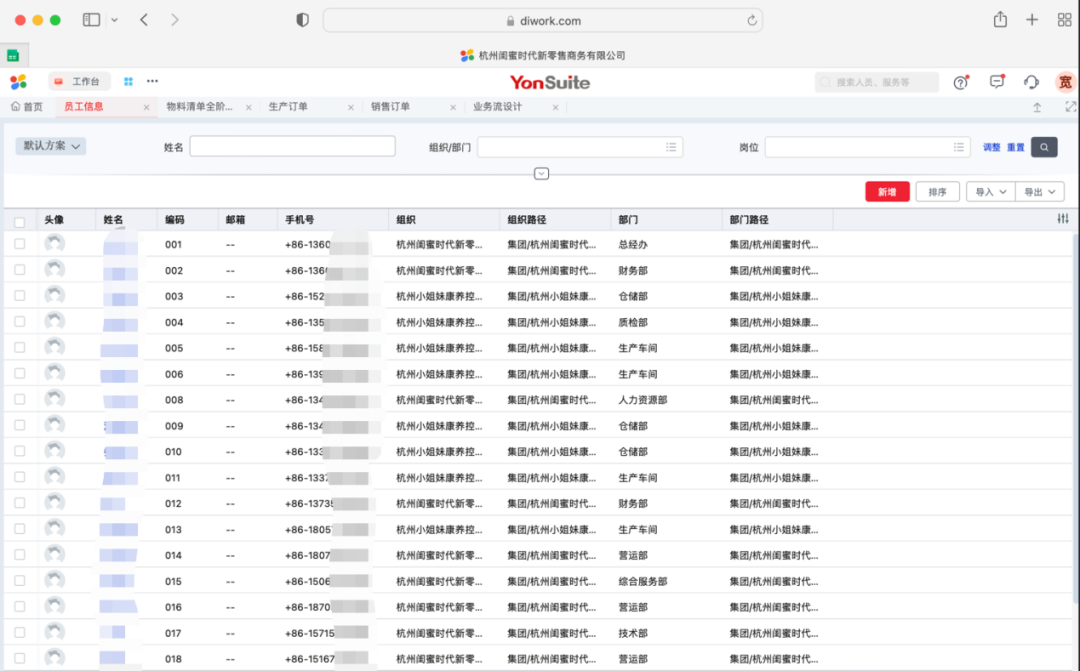Viewport: 1080px width, 671px height.
Task: Switch to the 销售订单 tab
Action: (x=391, y=107)
